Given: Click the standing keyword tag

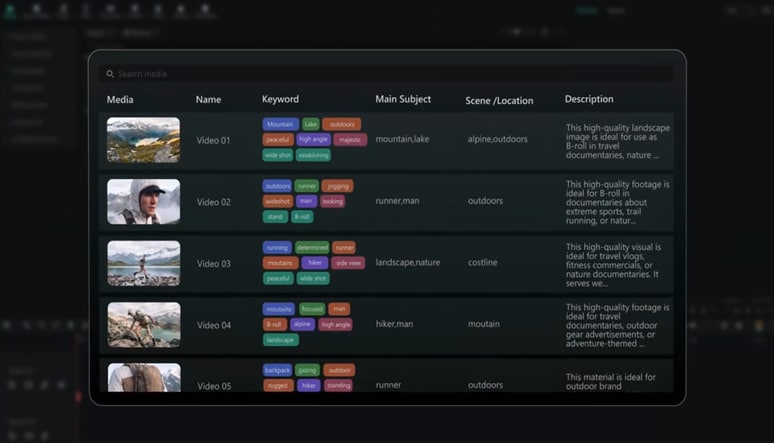Looking at the screenshot, I should point(338,385).
